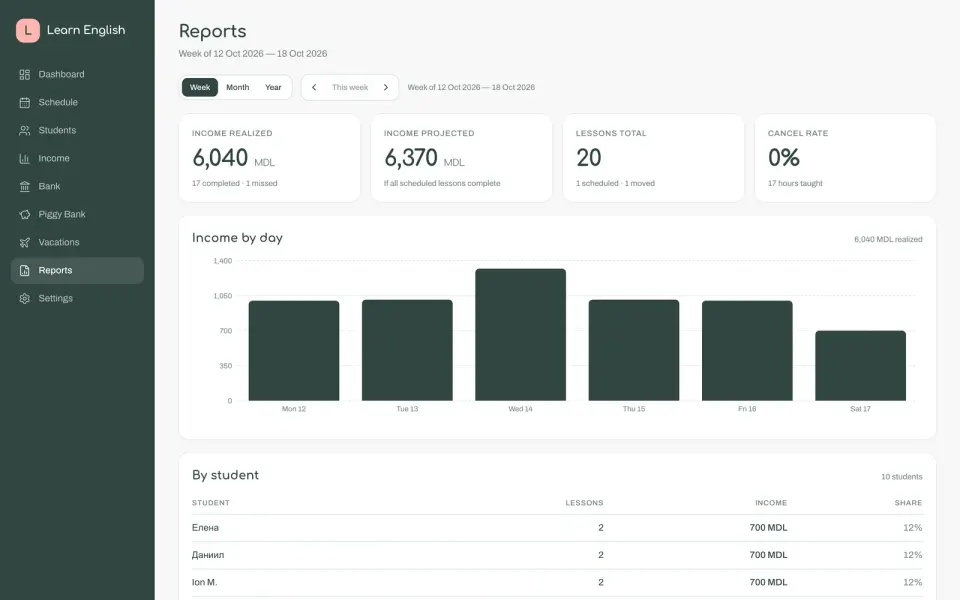
Task: Click student name Ion M. in table
Action: [204, 582]
